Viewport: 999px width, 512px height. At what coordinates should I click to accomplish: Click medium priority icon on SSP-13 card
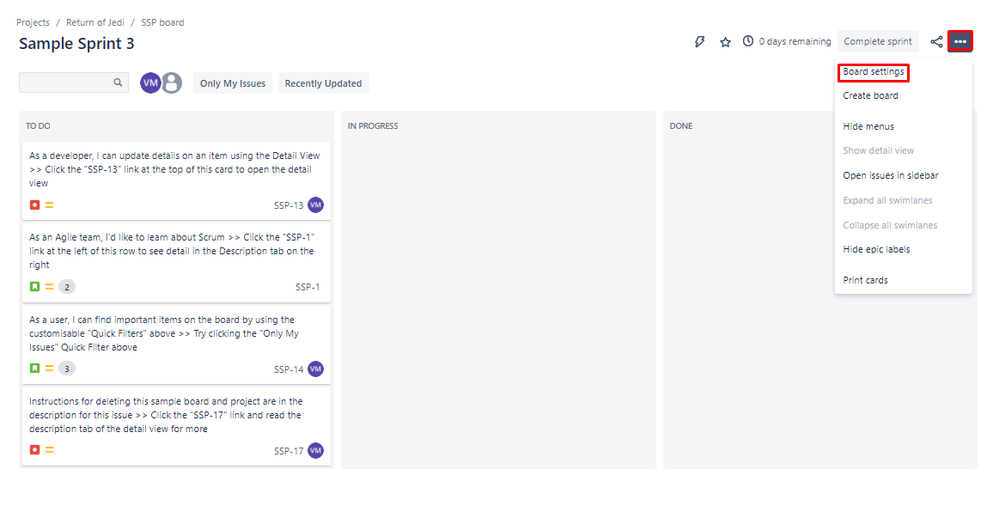pyautogui.click(x=49, y=205)
